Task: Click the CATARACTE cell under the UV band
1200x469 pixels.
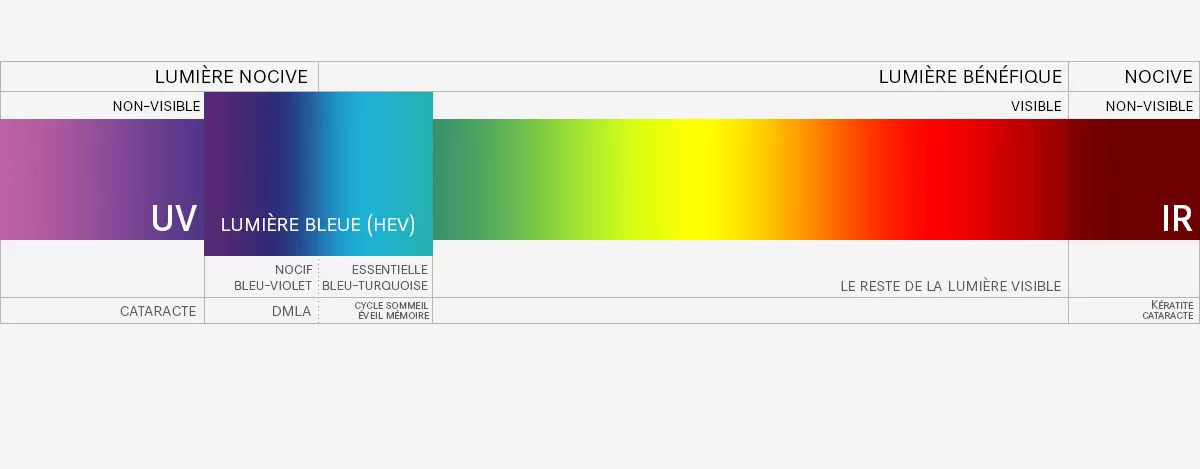Action: (158, 311)
